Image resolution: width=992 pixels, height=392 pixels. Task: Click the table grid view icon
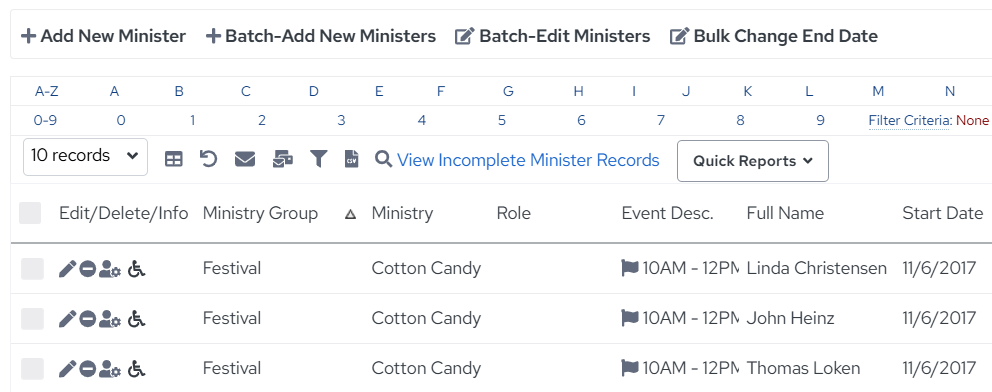click(x=173, y=159)
